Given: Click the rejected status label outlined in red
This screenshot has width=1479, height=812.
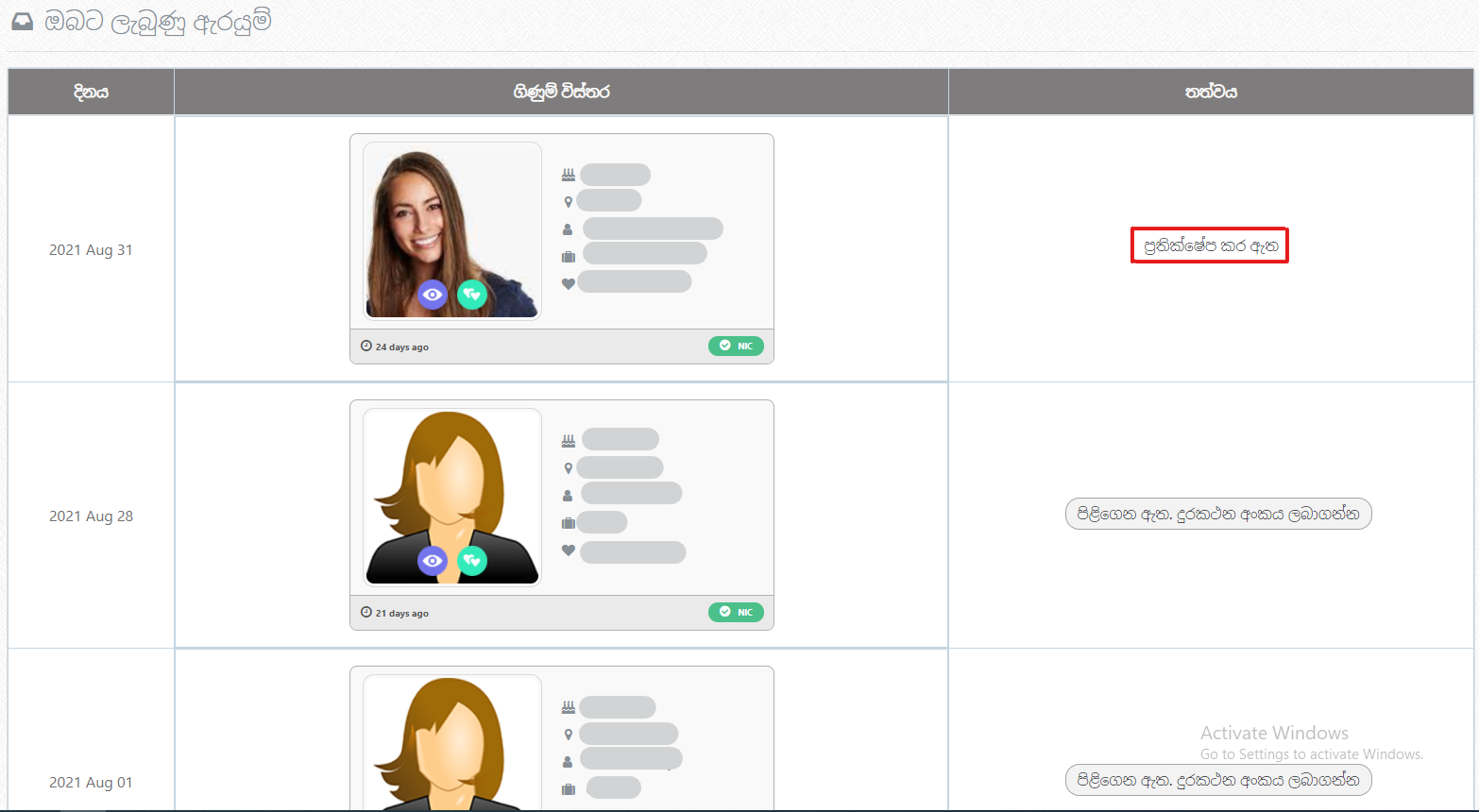Looking at the screenshot, I should 1210,245.
